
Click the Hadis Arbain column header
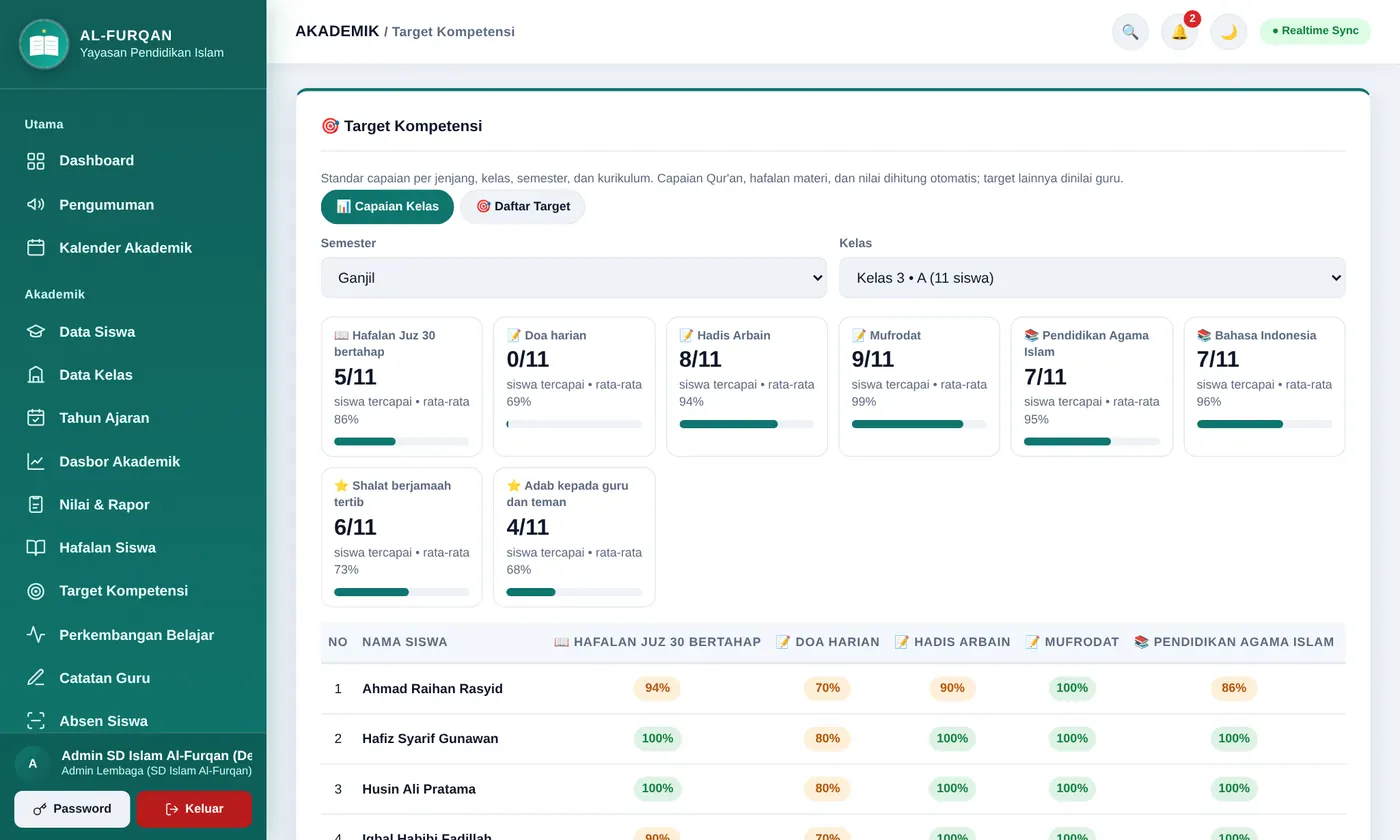pyautogui.click(x=952, y=642)
